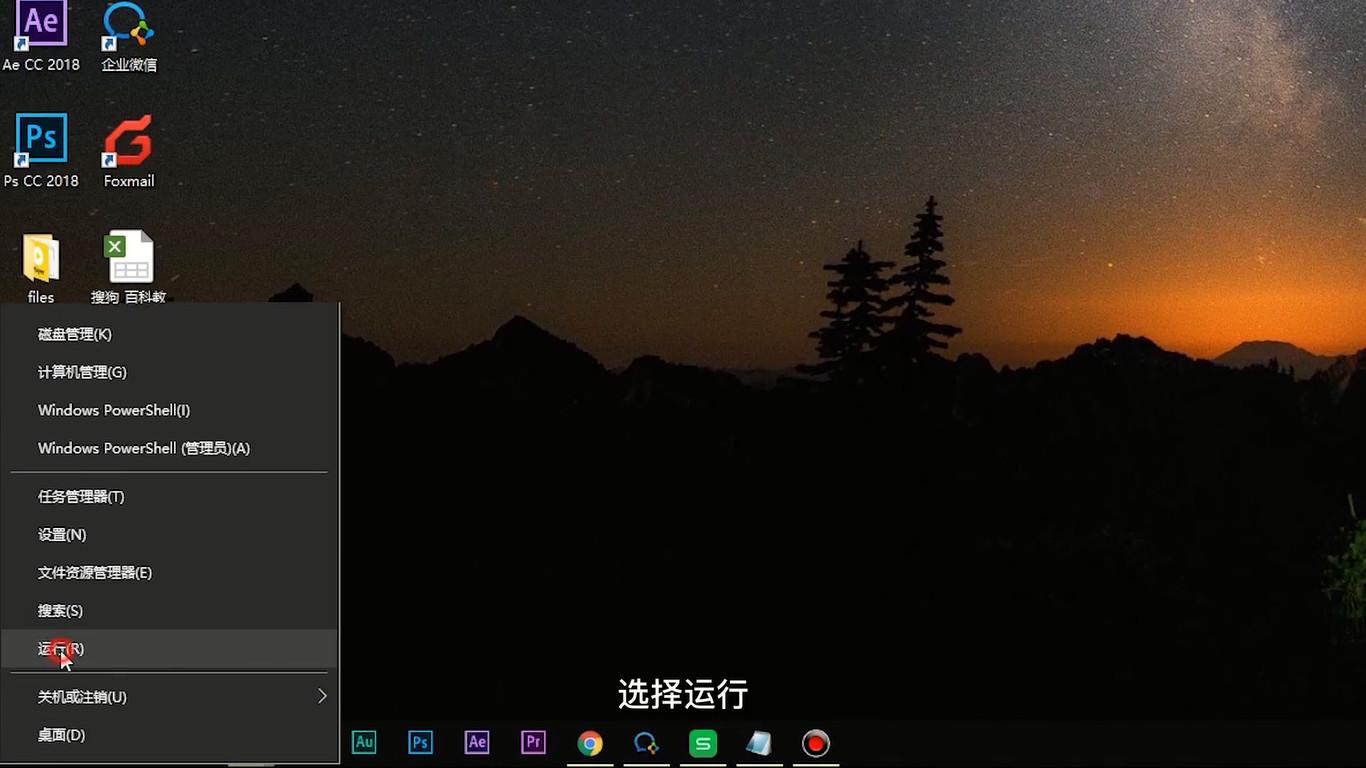The image size is (1366, 768).
Task: Open the Foxmail desktop icon
Action: point(129,150)
